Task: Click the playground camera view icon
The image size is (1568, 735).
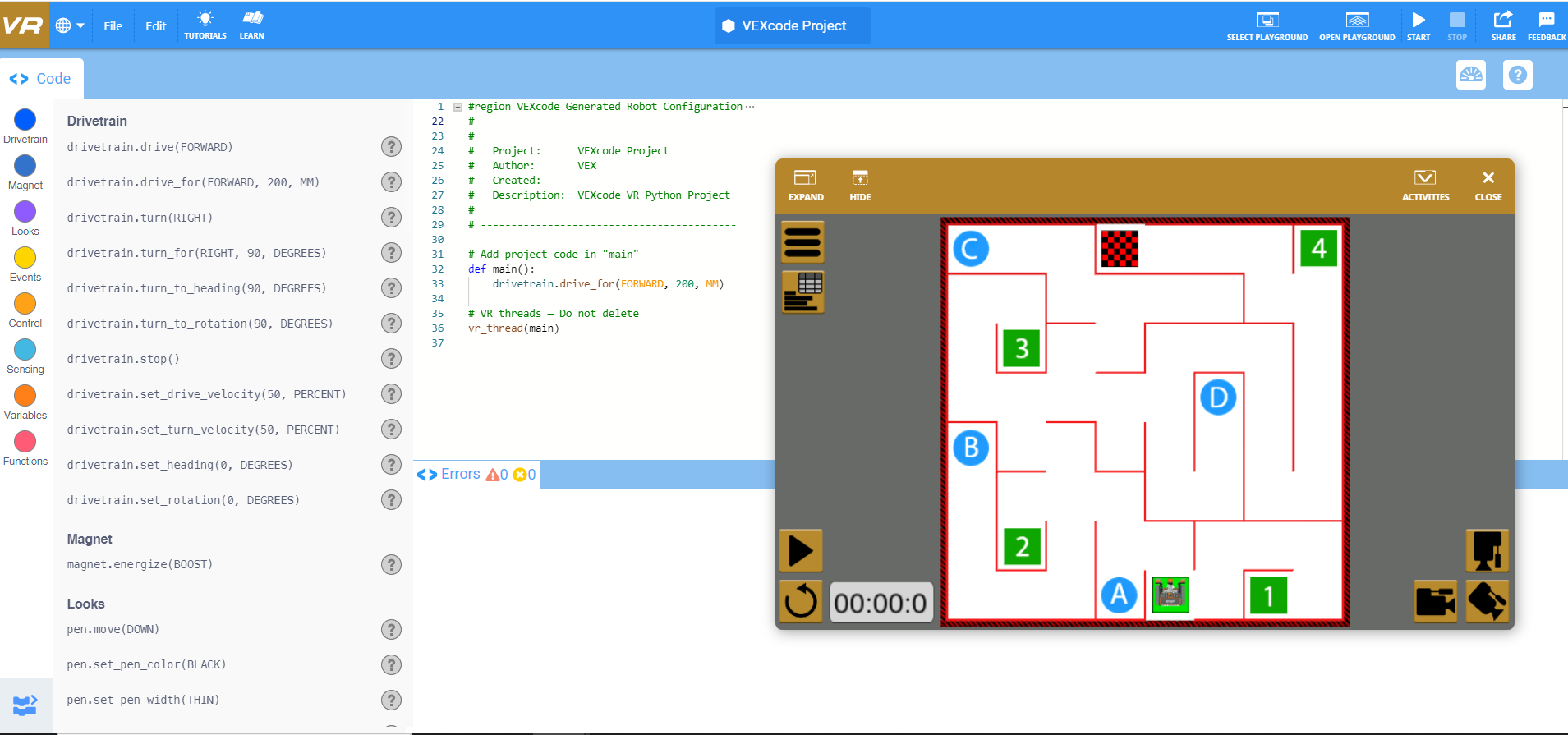Action: 1435,602
